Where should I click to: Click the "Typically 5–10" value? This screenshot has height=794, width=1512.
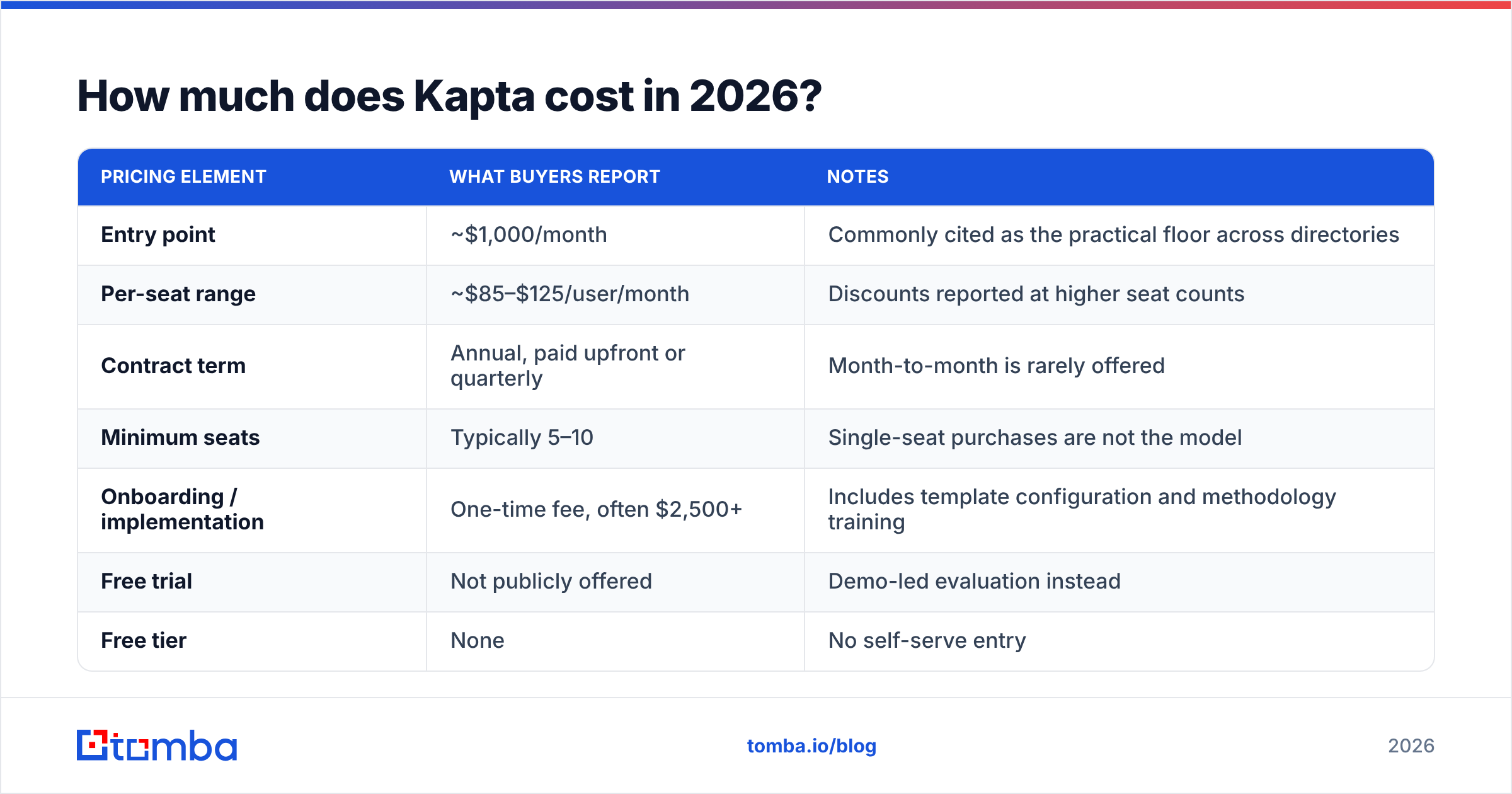pyautogui.click(x=522, y=438)
